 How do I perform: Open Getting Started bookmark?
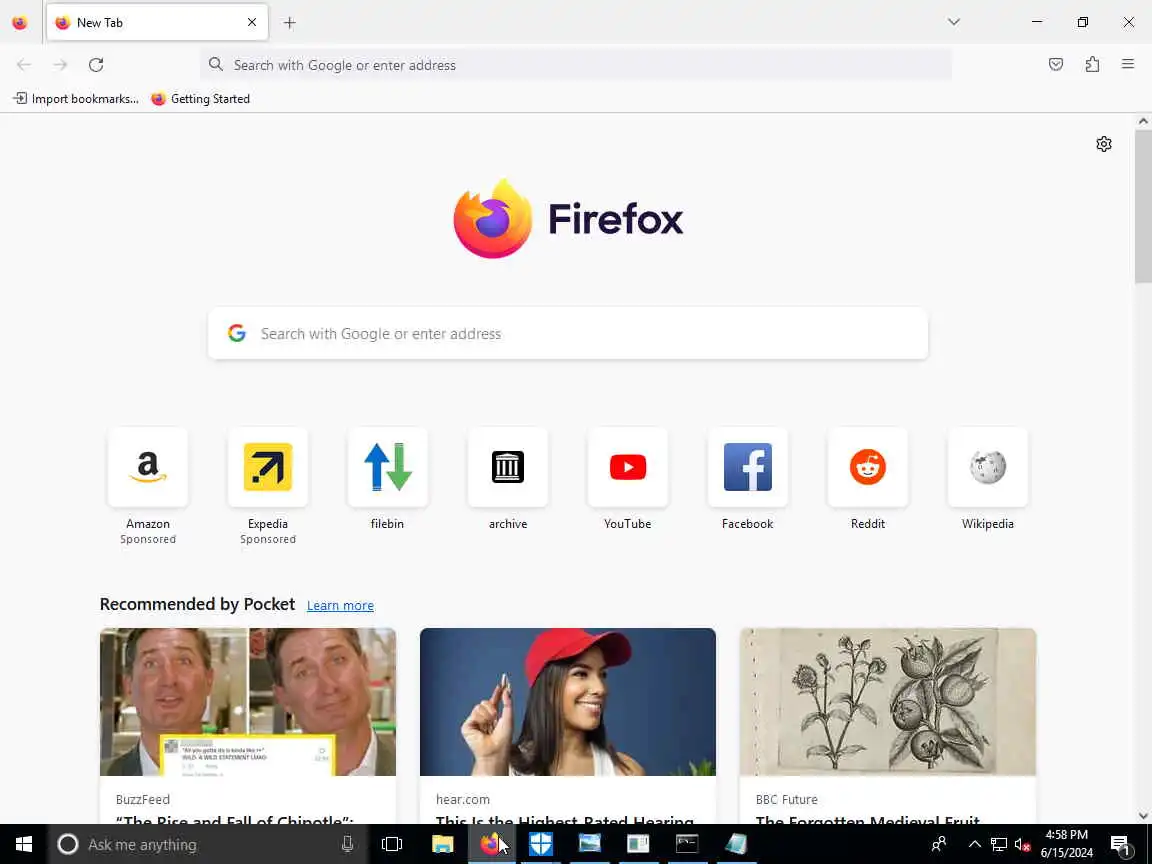(201, 98)
